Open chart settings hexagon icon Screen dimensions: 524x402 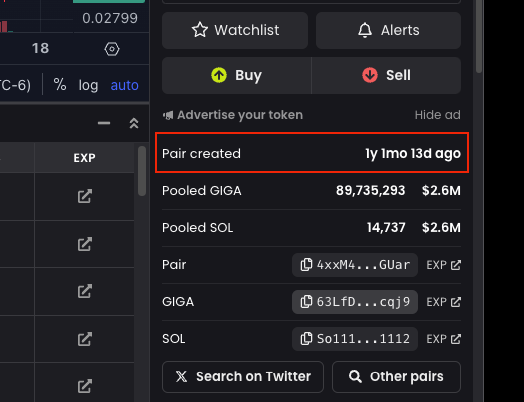(112, 49)
